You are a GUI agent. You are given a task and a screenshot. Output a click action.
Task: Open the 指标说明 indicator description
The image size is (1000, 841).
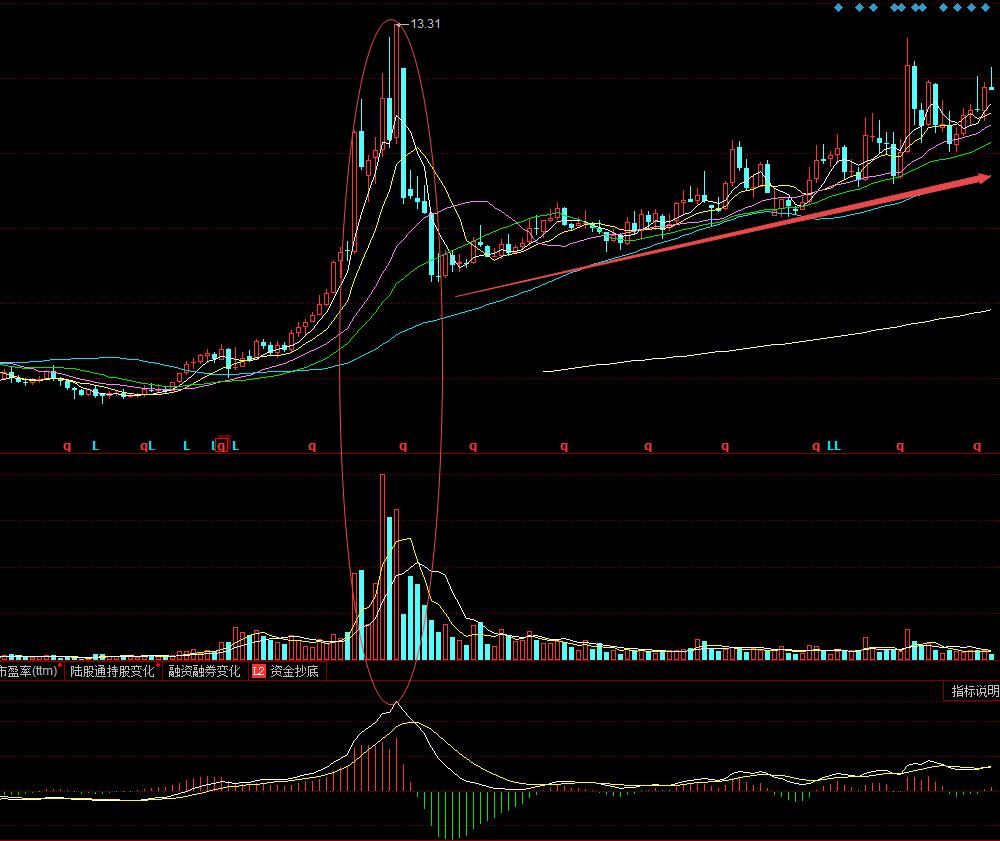point(973,691)
